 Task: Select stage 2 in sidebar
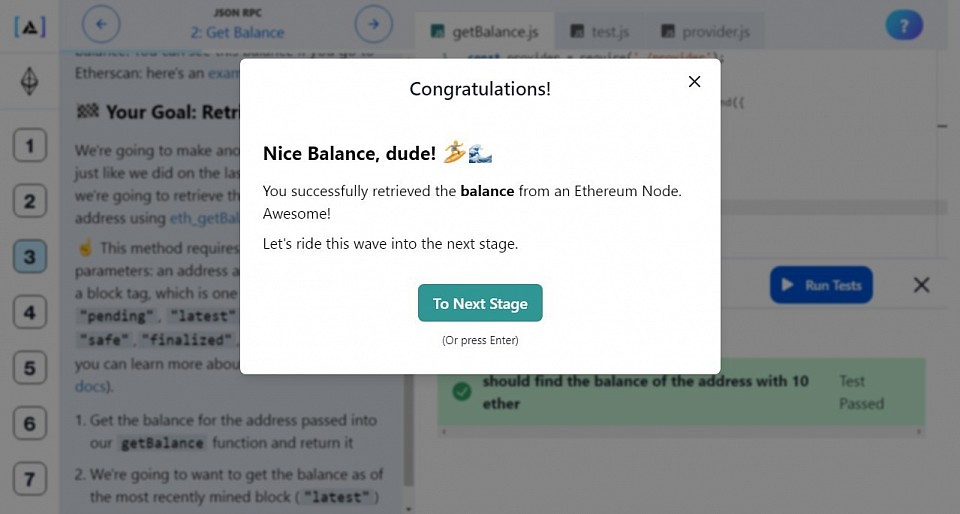(29, 201)
